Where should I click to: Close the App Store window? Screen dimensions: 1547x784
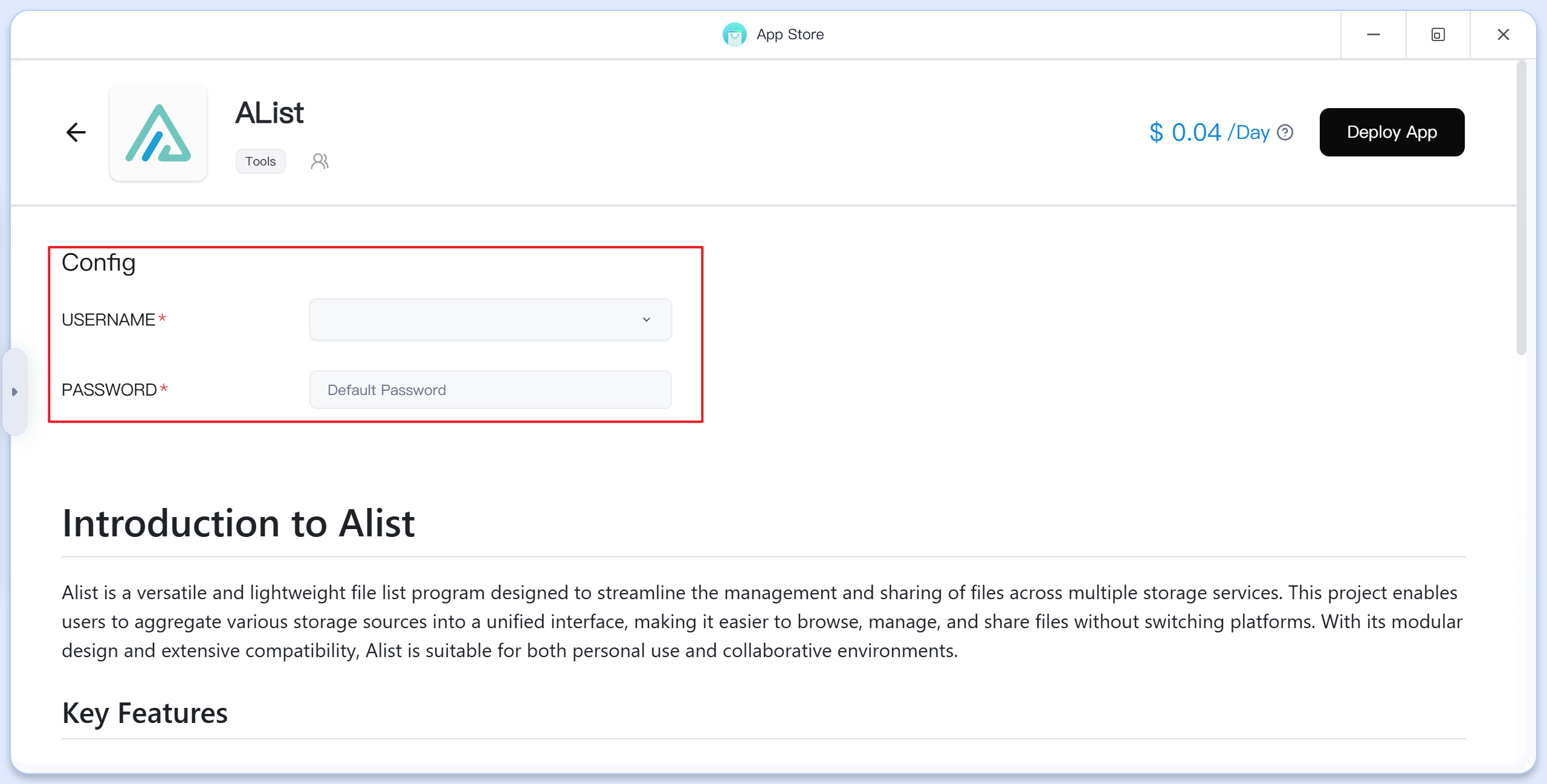(1503, 34)
